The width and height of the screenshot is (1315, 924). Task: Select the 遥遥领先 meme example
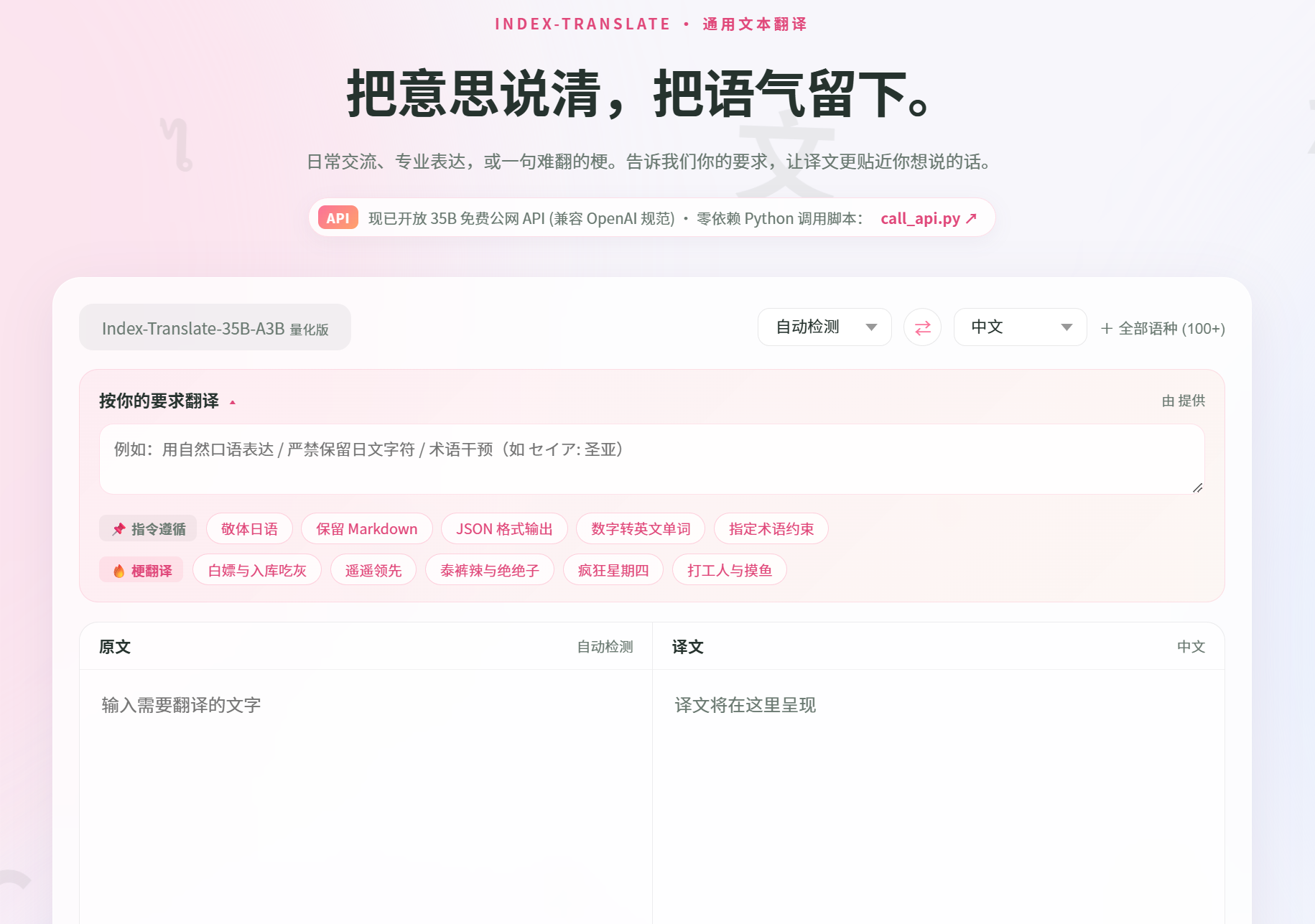(373, 570)
